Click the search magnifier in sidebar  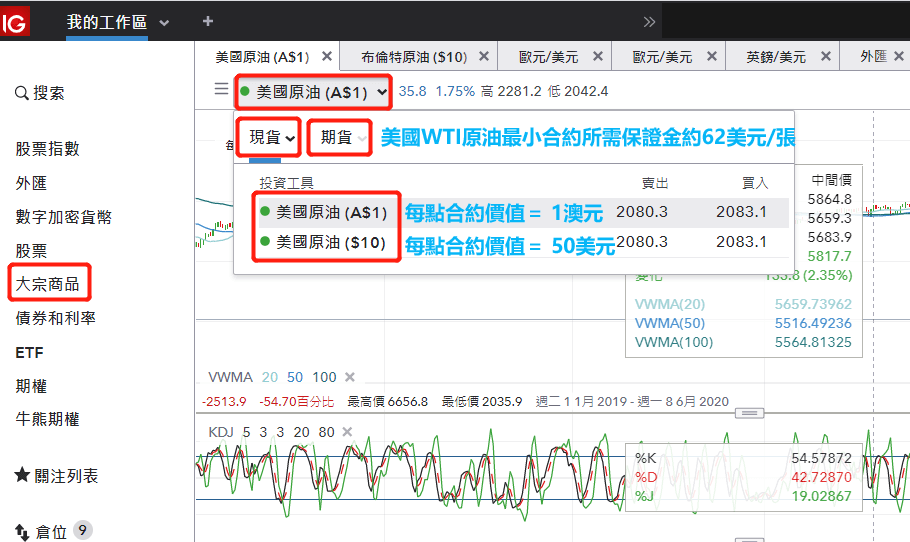click(22, 93)
